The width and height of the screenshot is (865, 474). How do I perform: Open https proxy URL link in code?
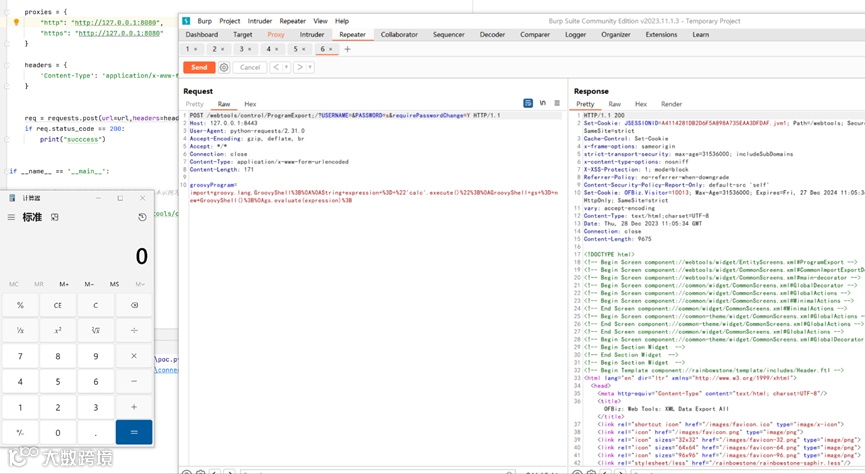[119, 33]
